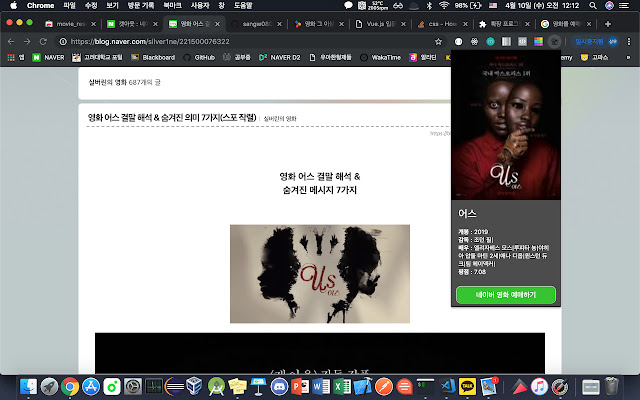Open Discord from the Dock
Image resolution: width=640 pixels, height=400 pixels.
pos(279,386)
